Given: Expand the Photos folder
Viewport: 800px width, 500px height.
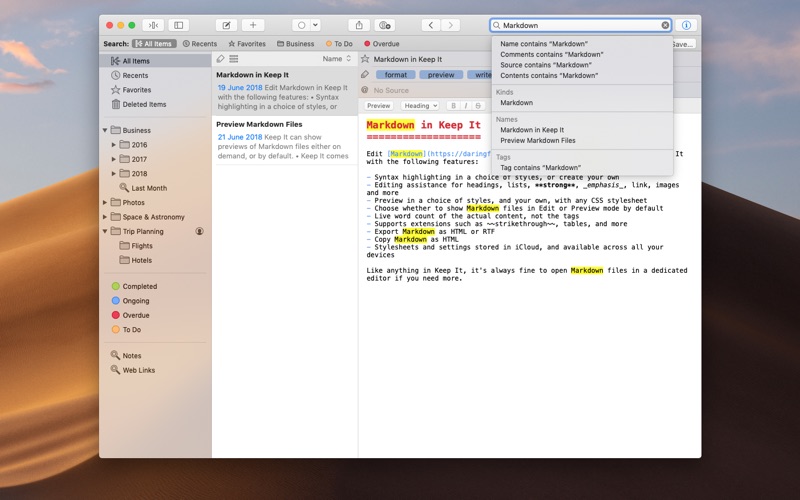Looking at the screenshot, I should click(x=105, y=203).
